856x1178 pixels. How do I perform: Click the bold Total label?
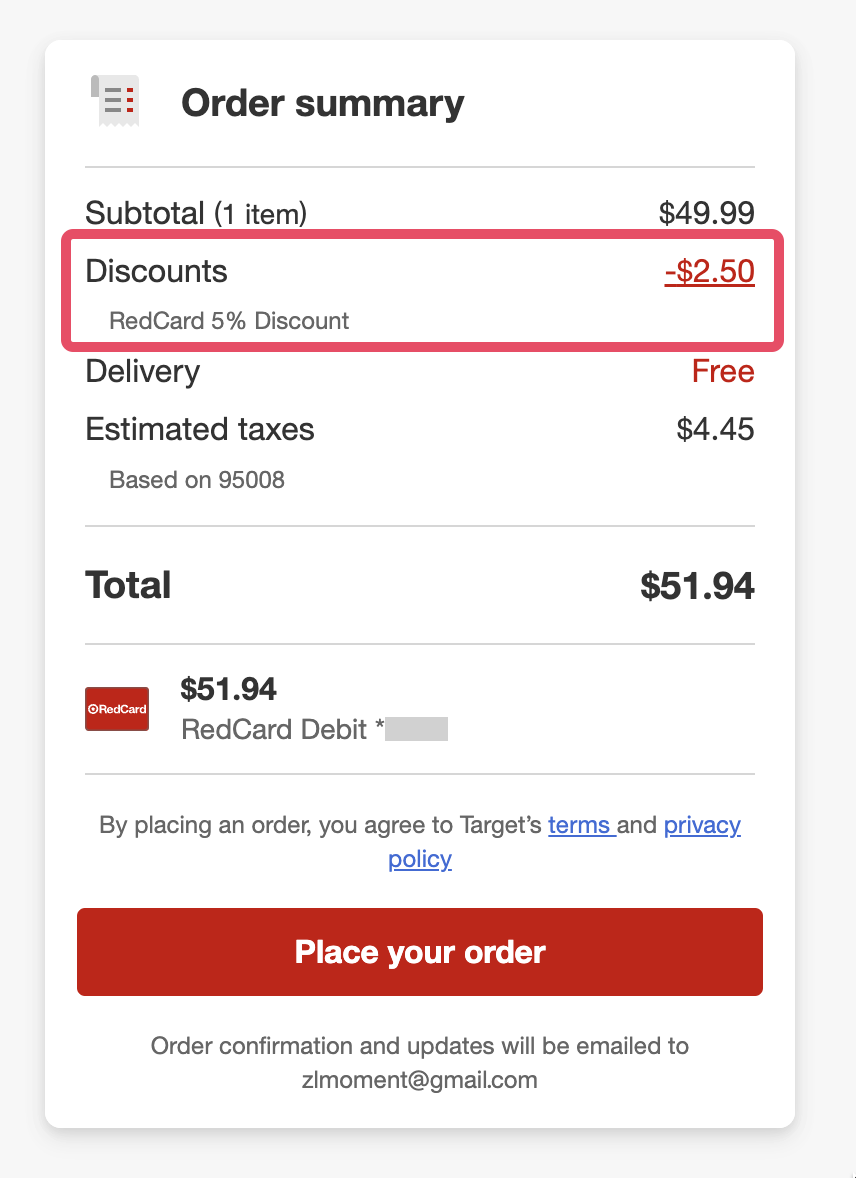(128, 585)
